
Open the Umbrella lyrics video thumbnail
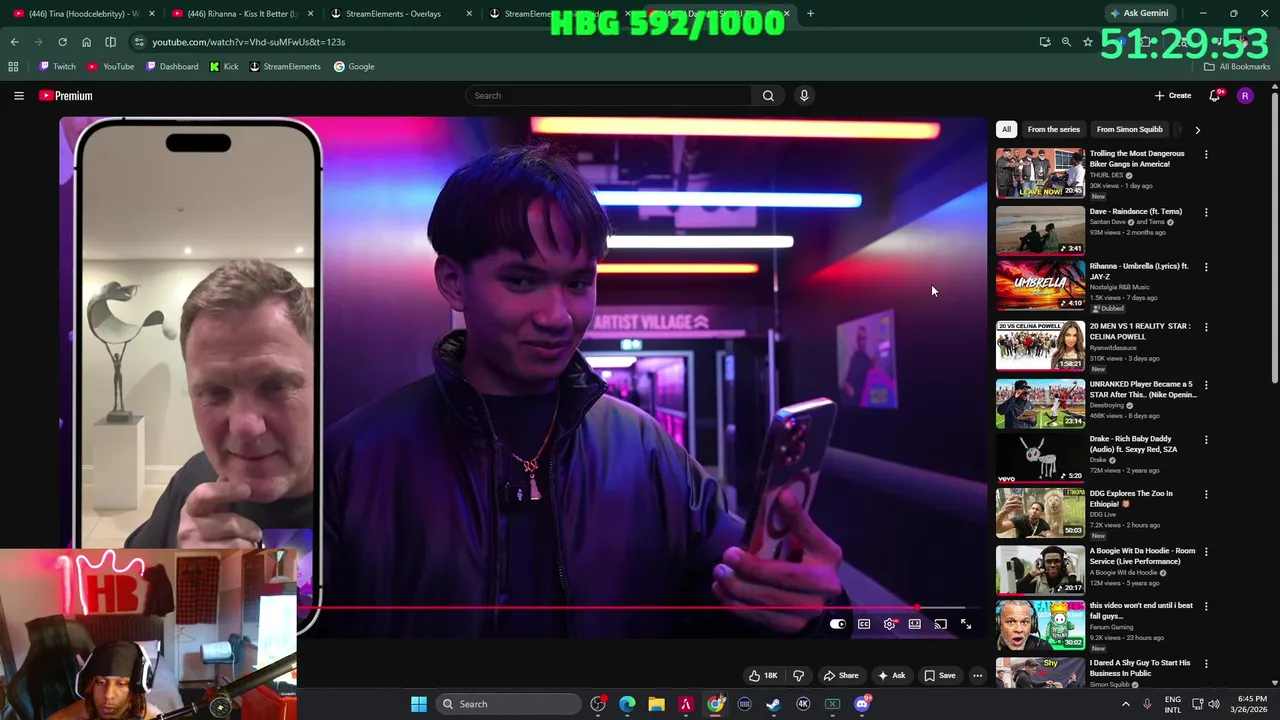coord(1040,286)
